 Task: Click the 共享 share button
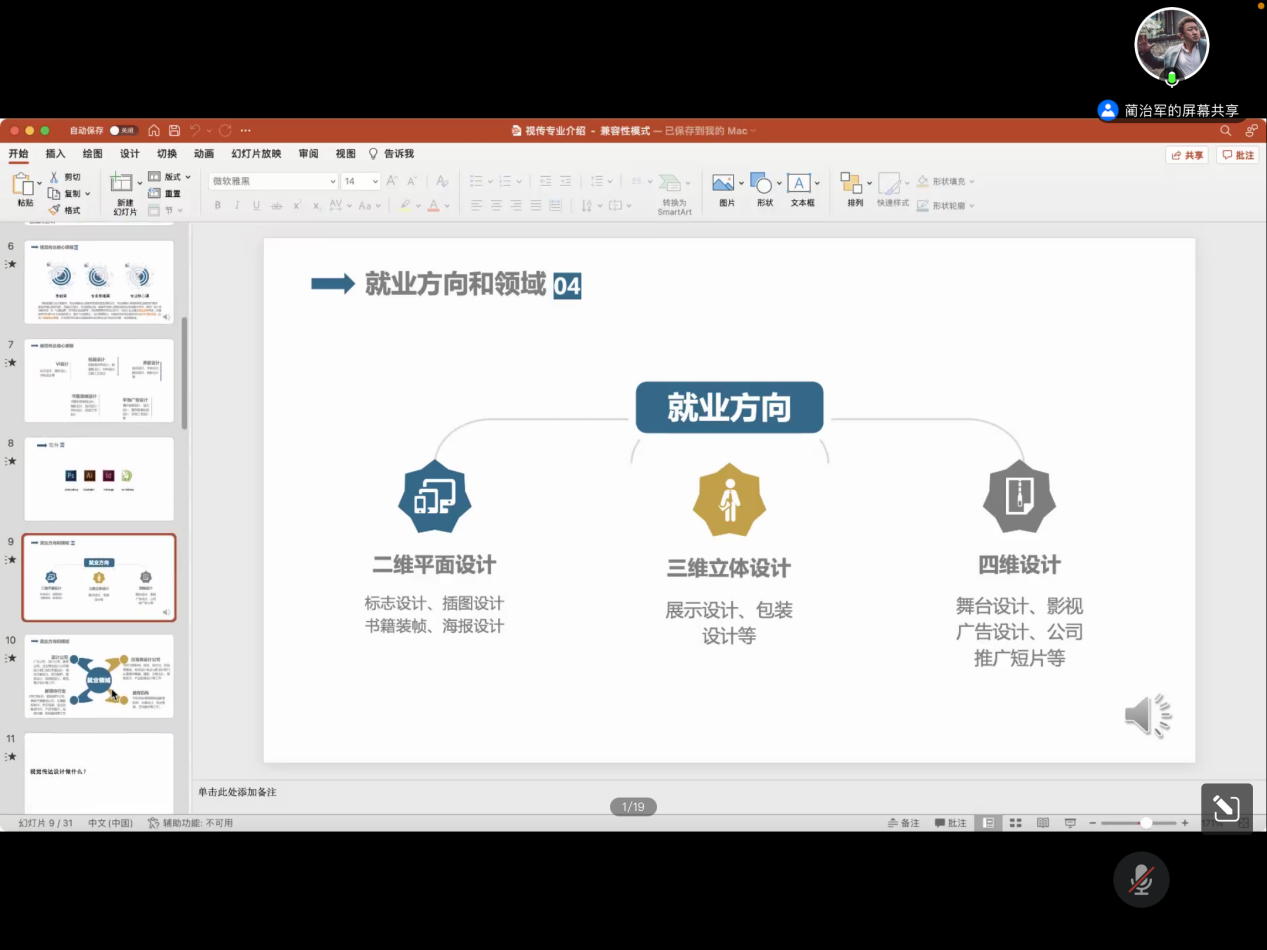1187,155
